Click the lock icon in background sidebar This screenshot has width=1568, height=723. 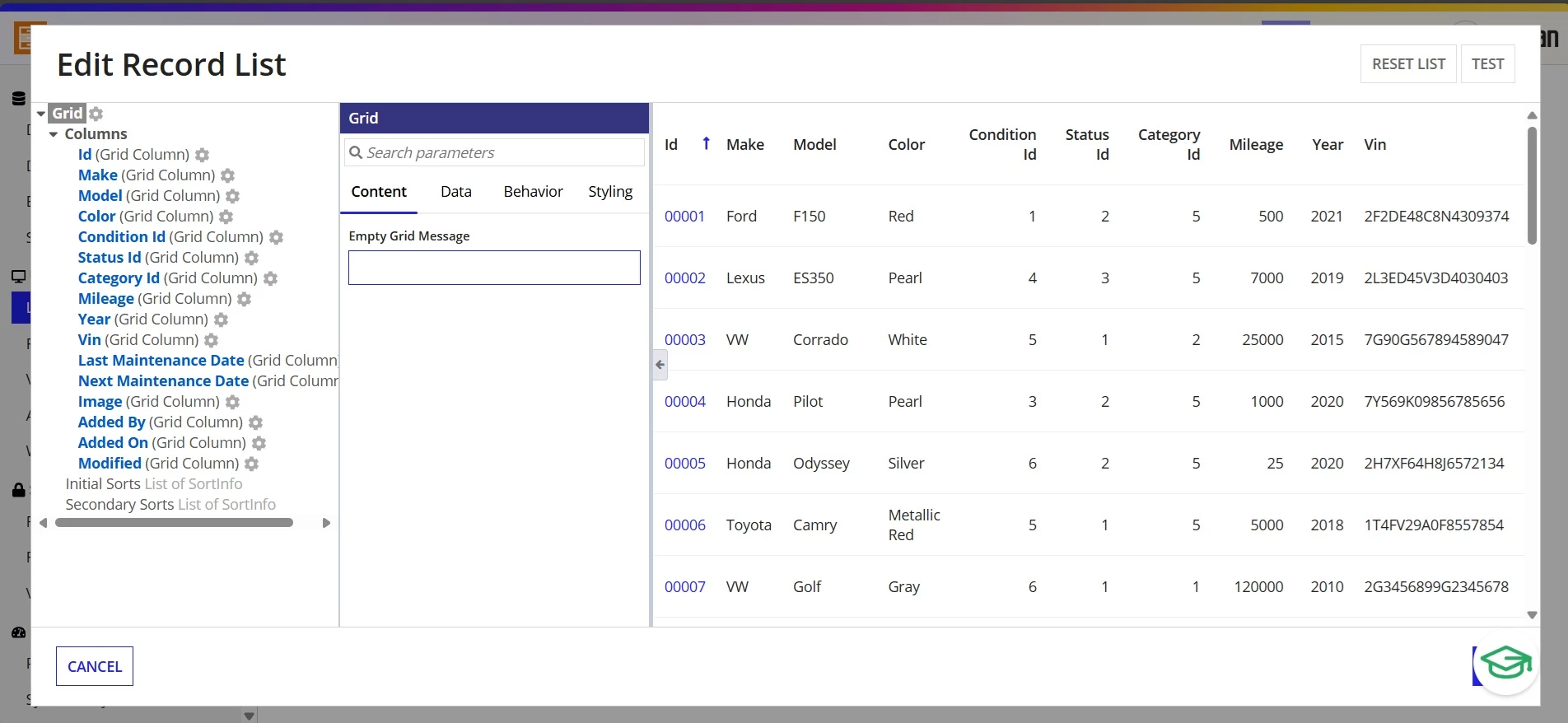click(18, 490)
